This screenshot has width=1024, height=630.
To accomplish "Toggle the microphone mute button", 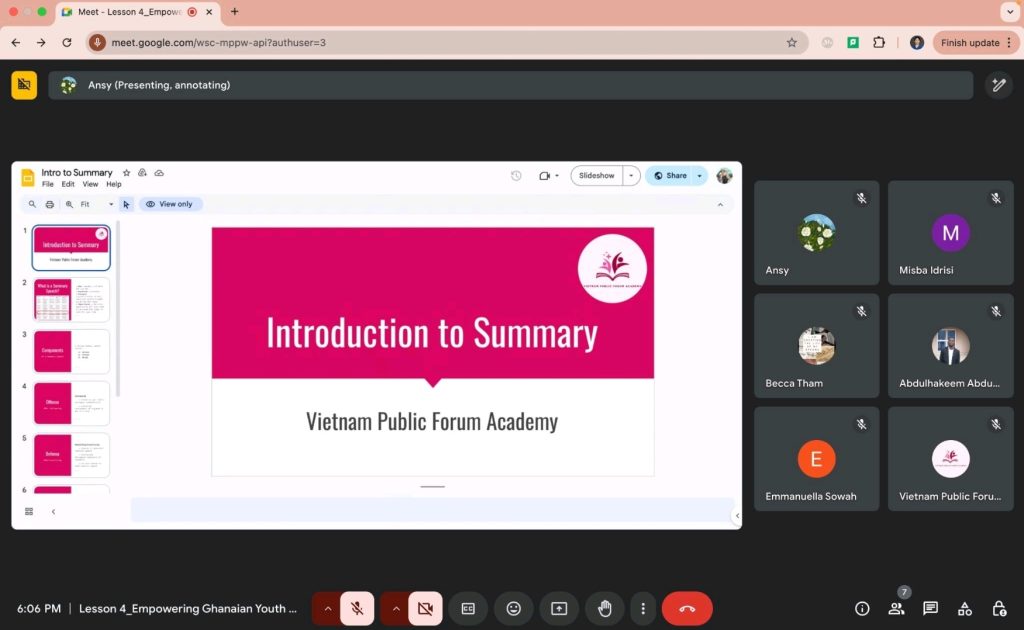I will [357, 608].
